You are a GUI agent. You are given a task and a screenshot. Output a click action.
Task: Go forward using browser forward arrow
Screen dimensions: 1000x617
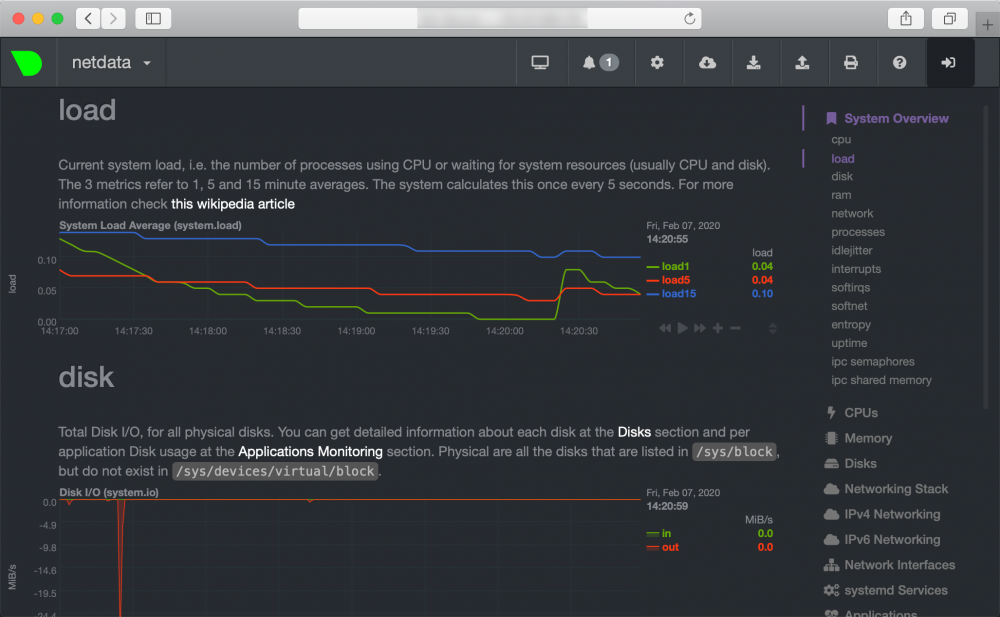pyautogui.click(x=113, y=19)
